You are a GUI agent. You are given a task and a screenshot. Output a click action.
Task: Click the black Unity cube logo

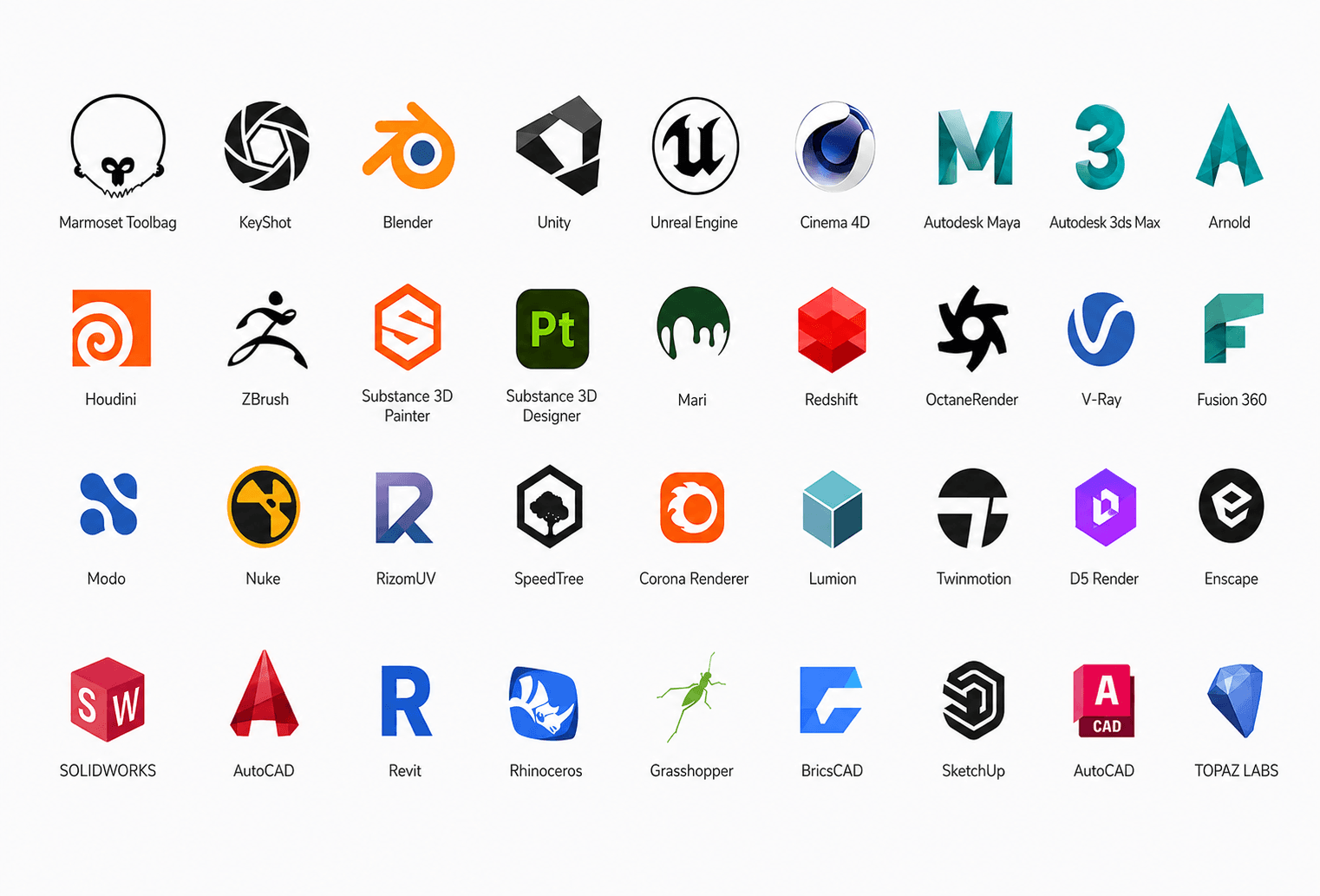559,145
